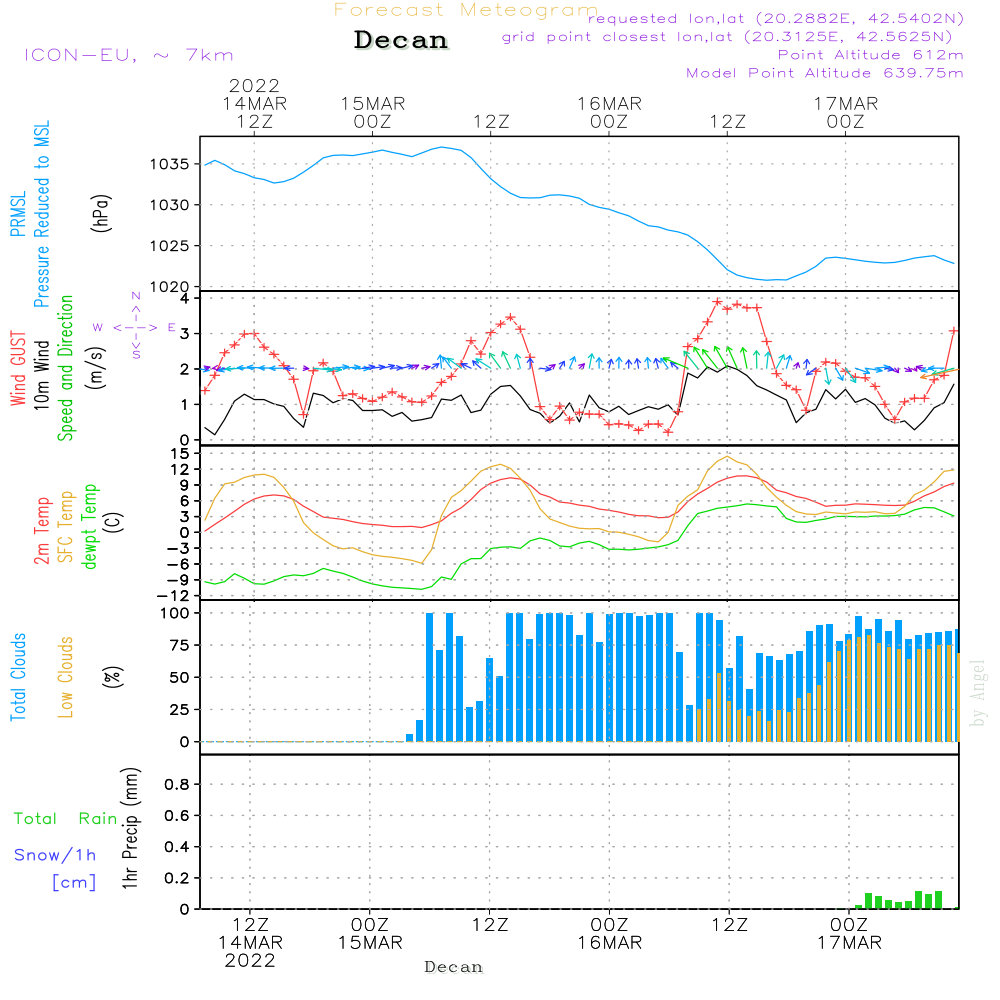
Task: Click the '15' temperature axis value
Action: [x=181, y=454]
